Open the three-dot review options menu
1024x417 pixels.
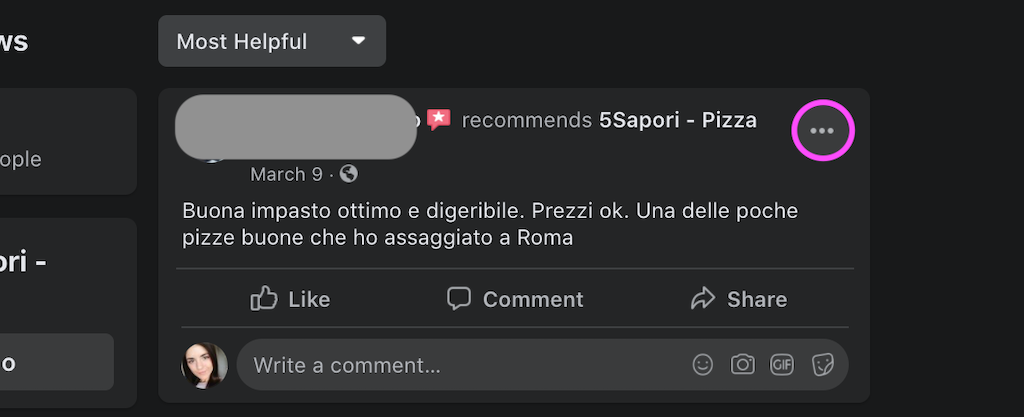coord(822,131)
